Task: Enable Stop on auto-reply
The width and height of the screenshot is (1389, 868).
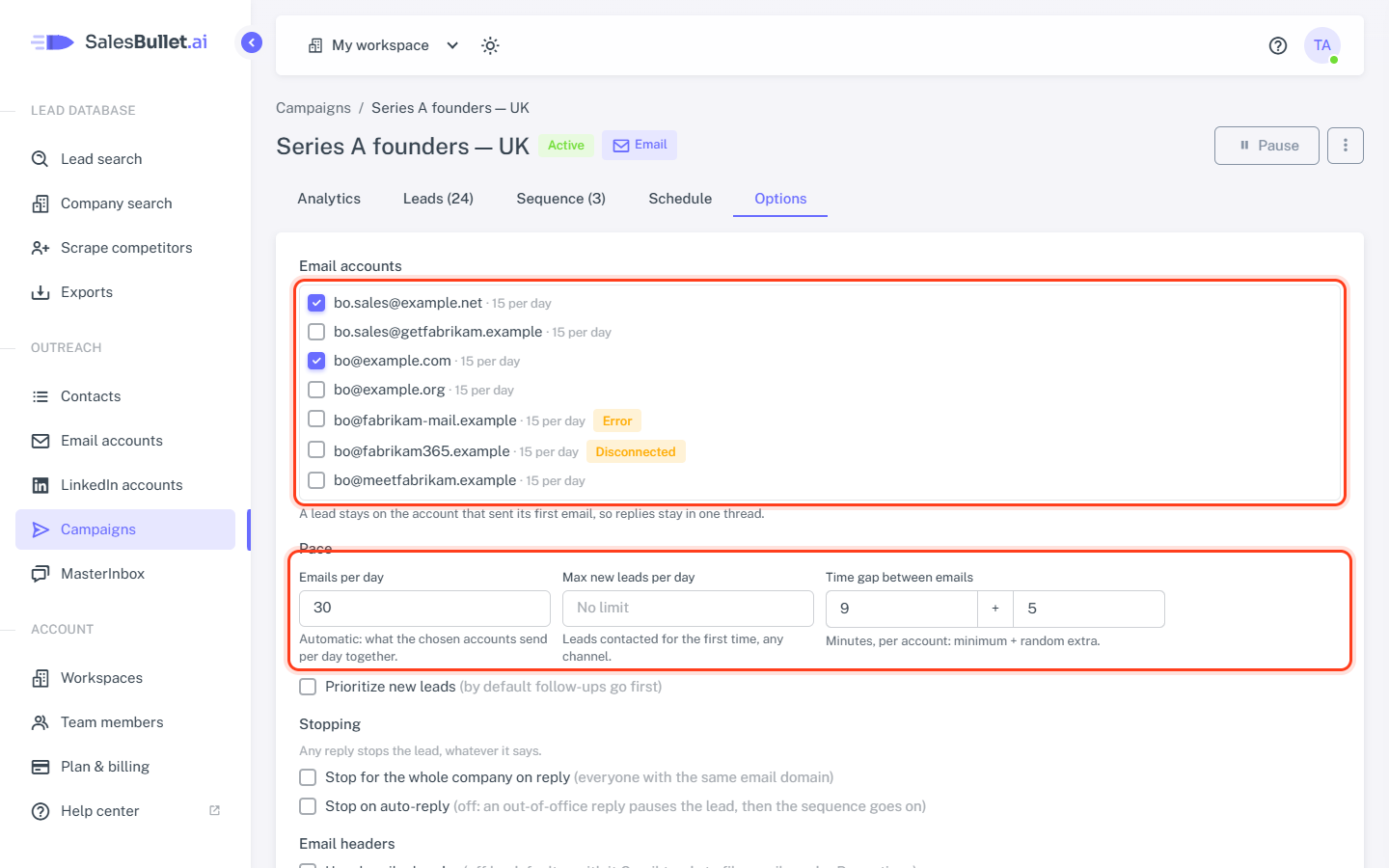Action: click(x=308, y=806)
